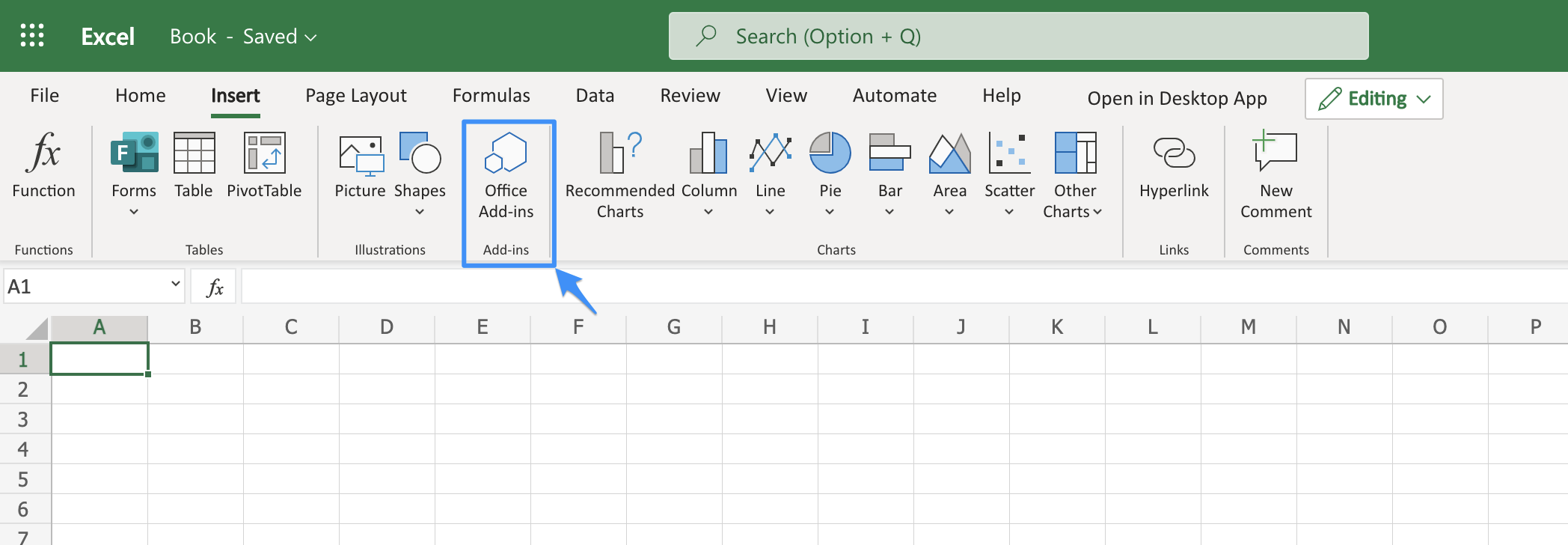Click the Search box
The image size is (1568, 545).
click(x=1017, y=36)
